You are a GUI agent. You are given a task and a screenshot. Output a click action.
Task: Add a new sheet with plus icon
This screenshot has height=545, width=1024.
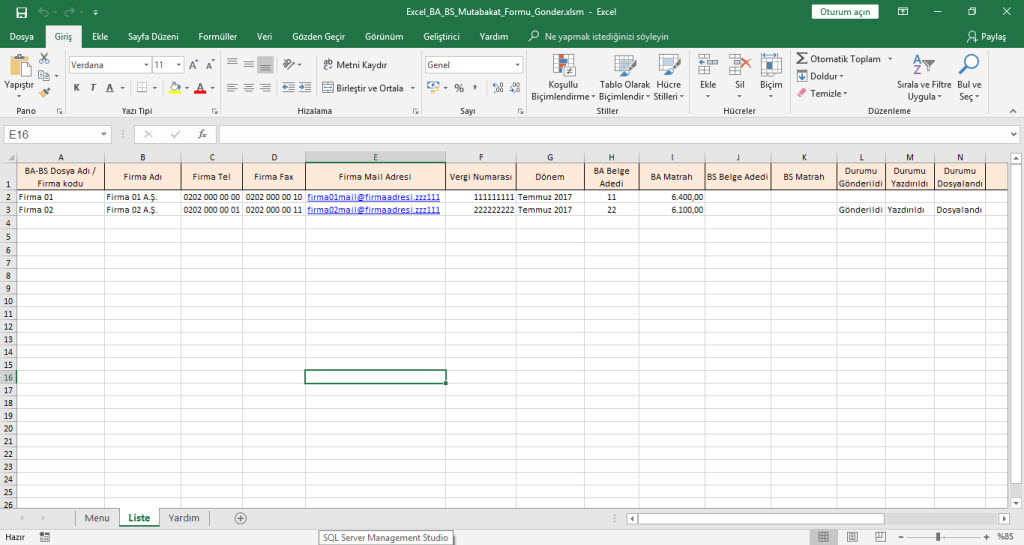point(240,518)
